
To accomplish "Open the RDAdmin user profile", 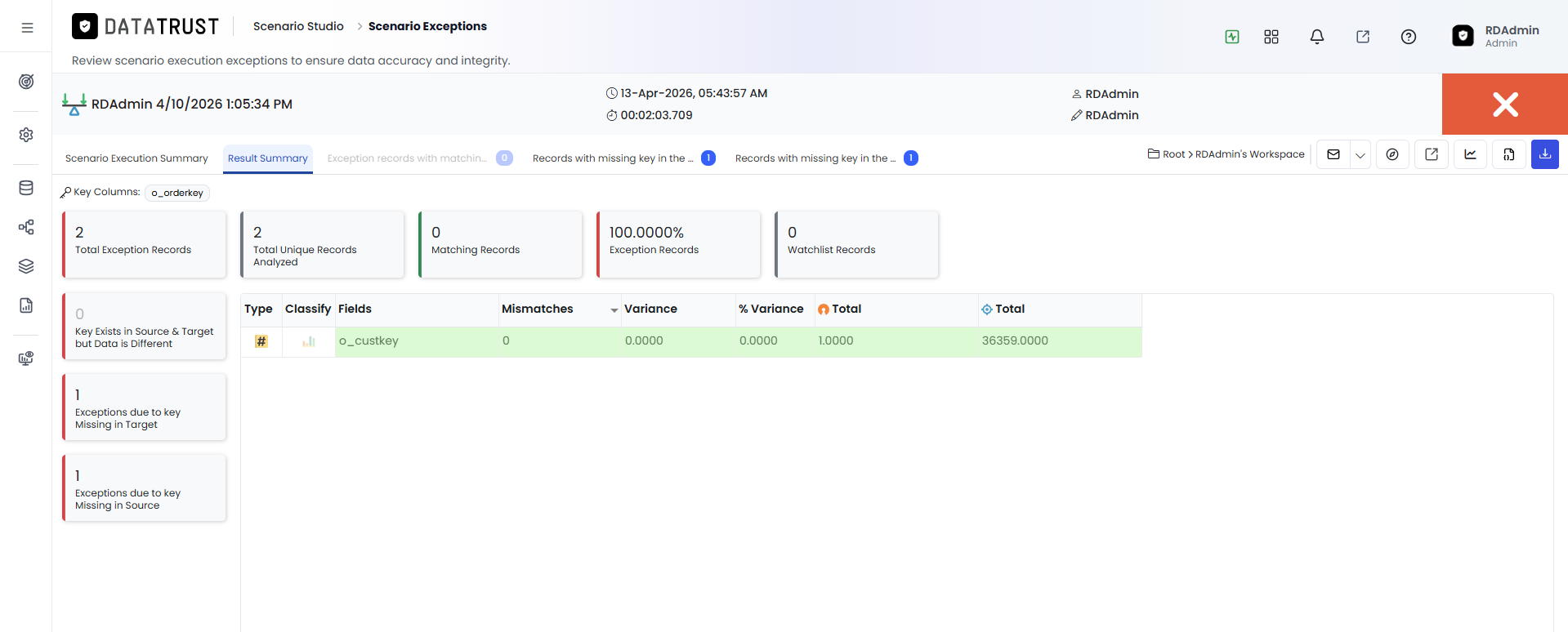I will [1496, 36].
